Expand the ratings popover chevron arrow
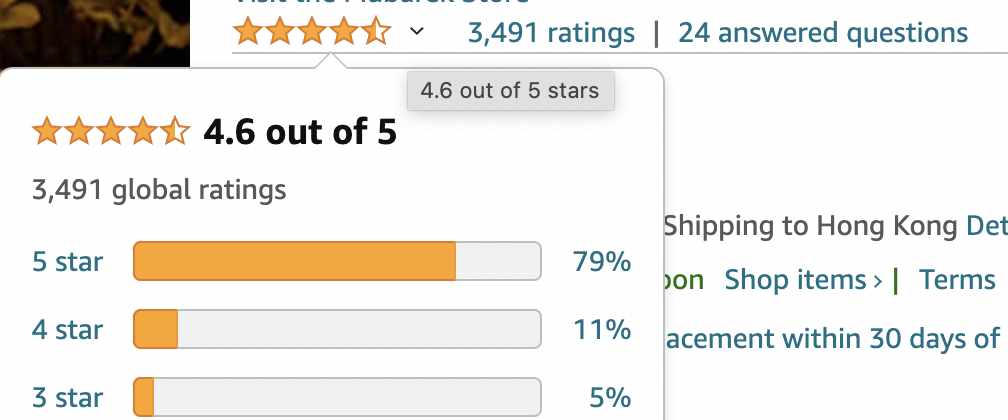Screen dimensions: 1008x420 (417, 31)
